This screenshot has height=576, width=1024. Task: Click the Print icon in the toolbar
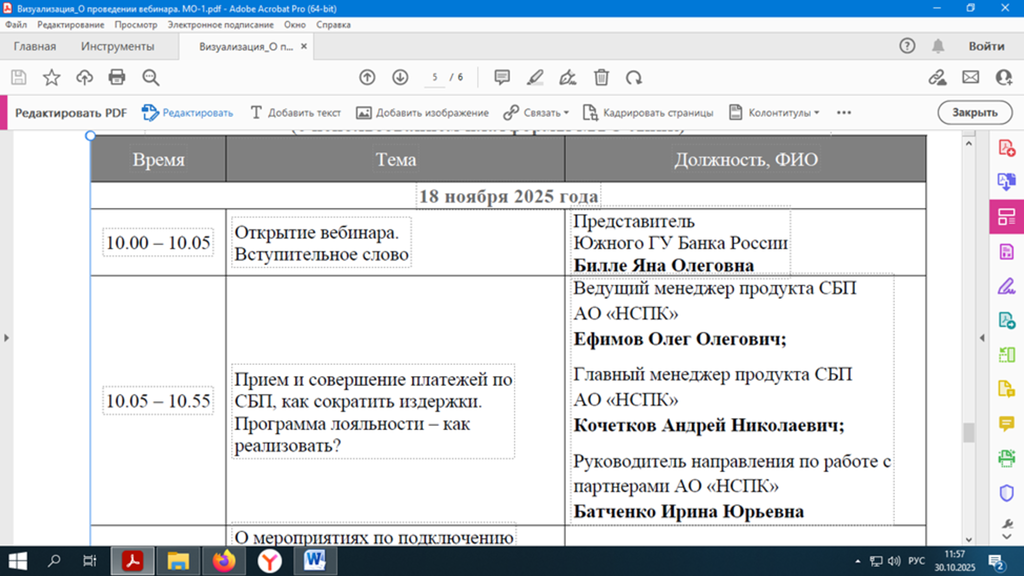117,77
